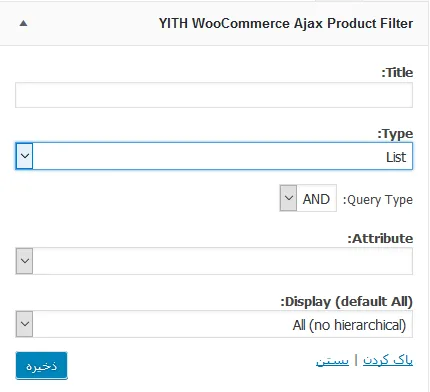Viewport: 430px width, 392px height.
Task: Focus the Title input field
Action: click(x=214, y=95)
